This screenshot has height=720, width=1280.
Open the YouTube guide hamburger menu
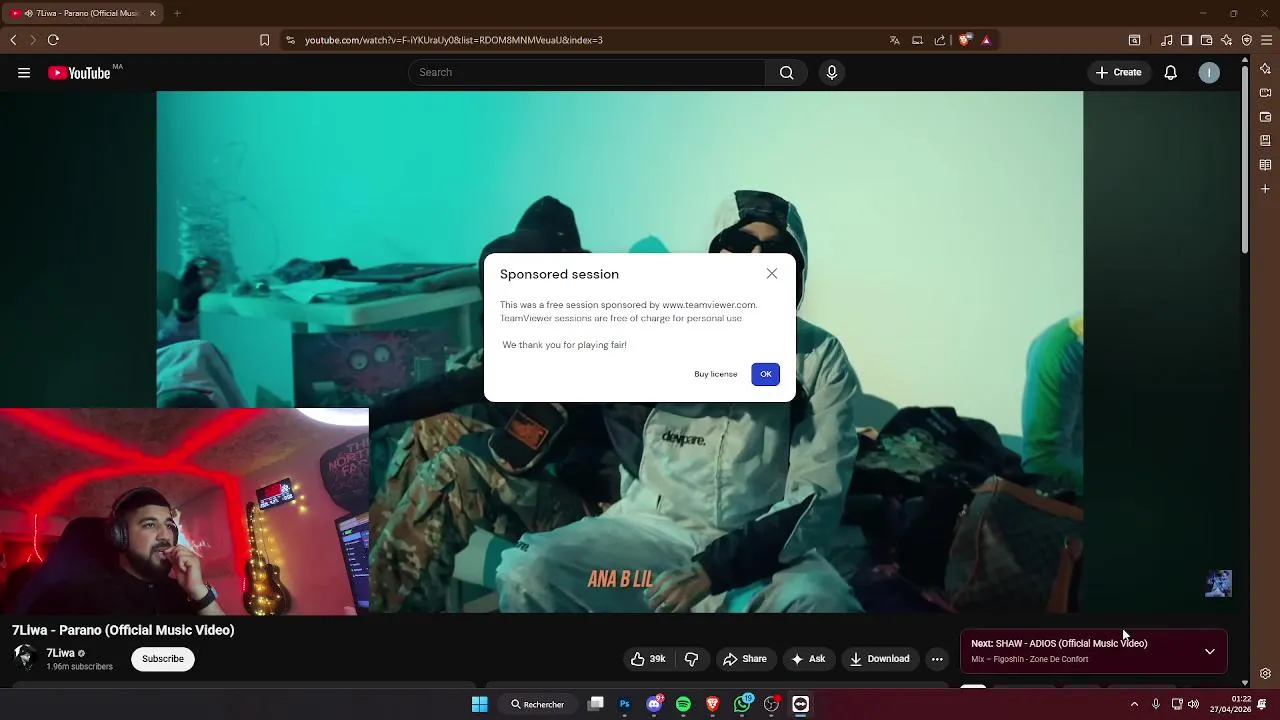click(24, 72)
